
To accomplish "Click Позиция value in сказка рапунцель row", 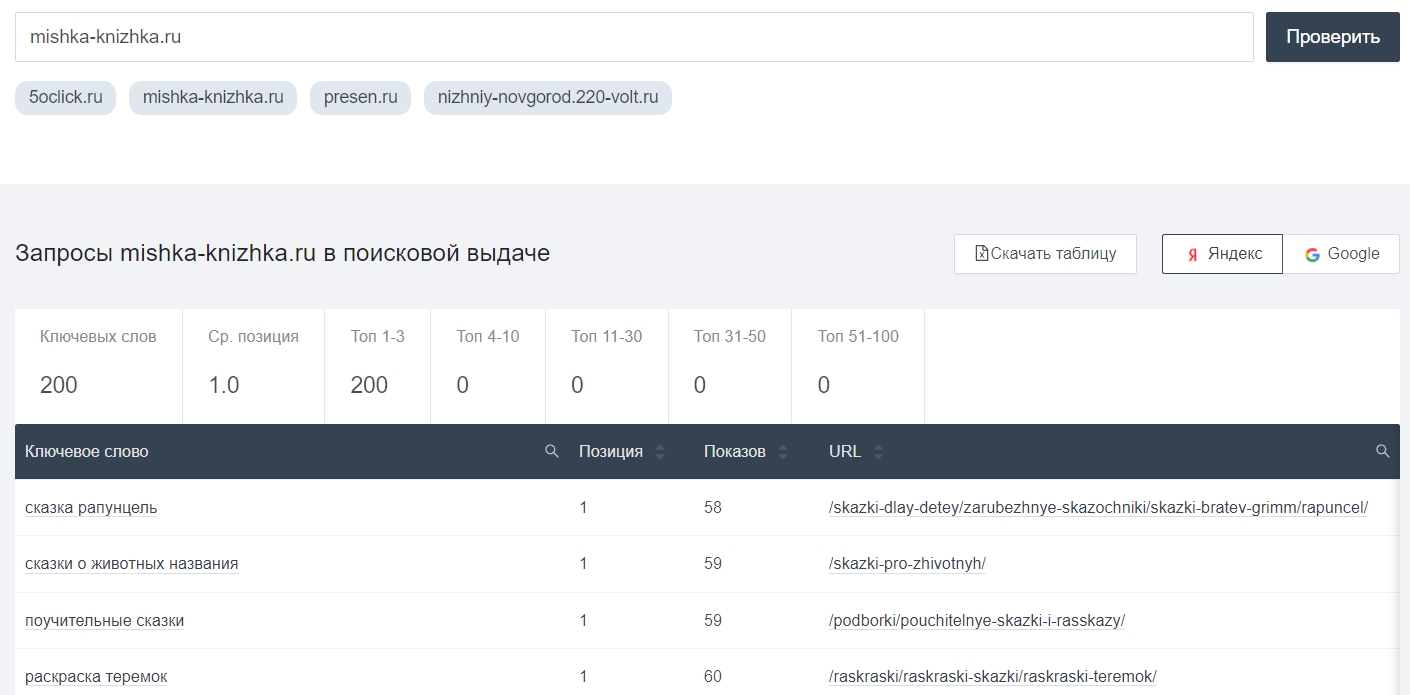I will (x=584, y=507).
